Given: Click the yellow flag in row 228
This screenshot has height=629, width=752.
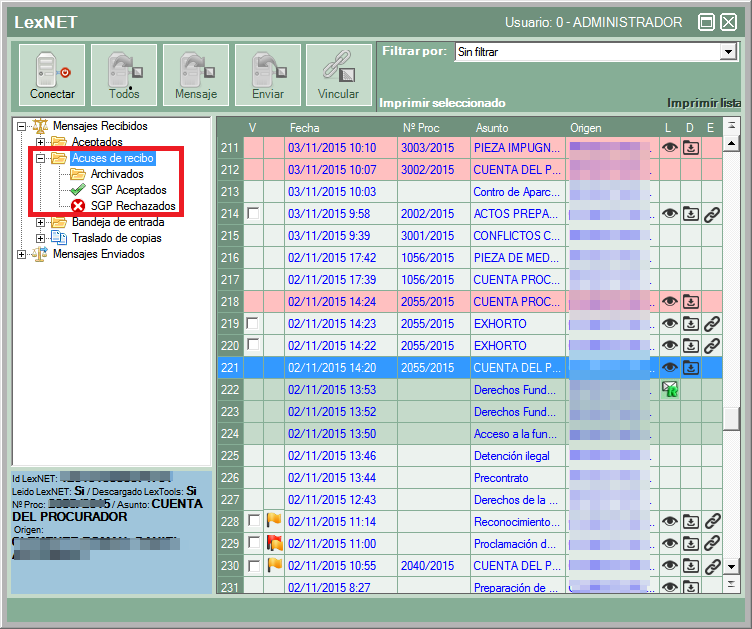Looking at the screenshot, I should tap(274, 522).
